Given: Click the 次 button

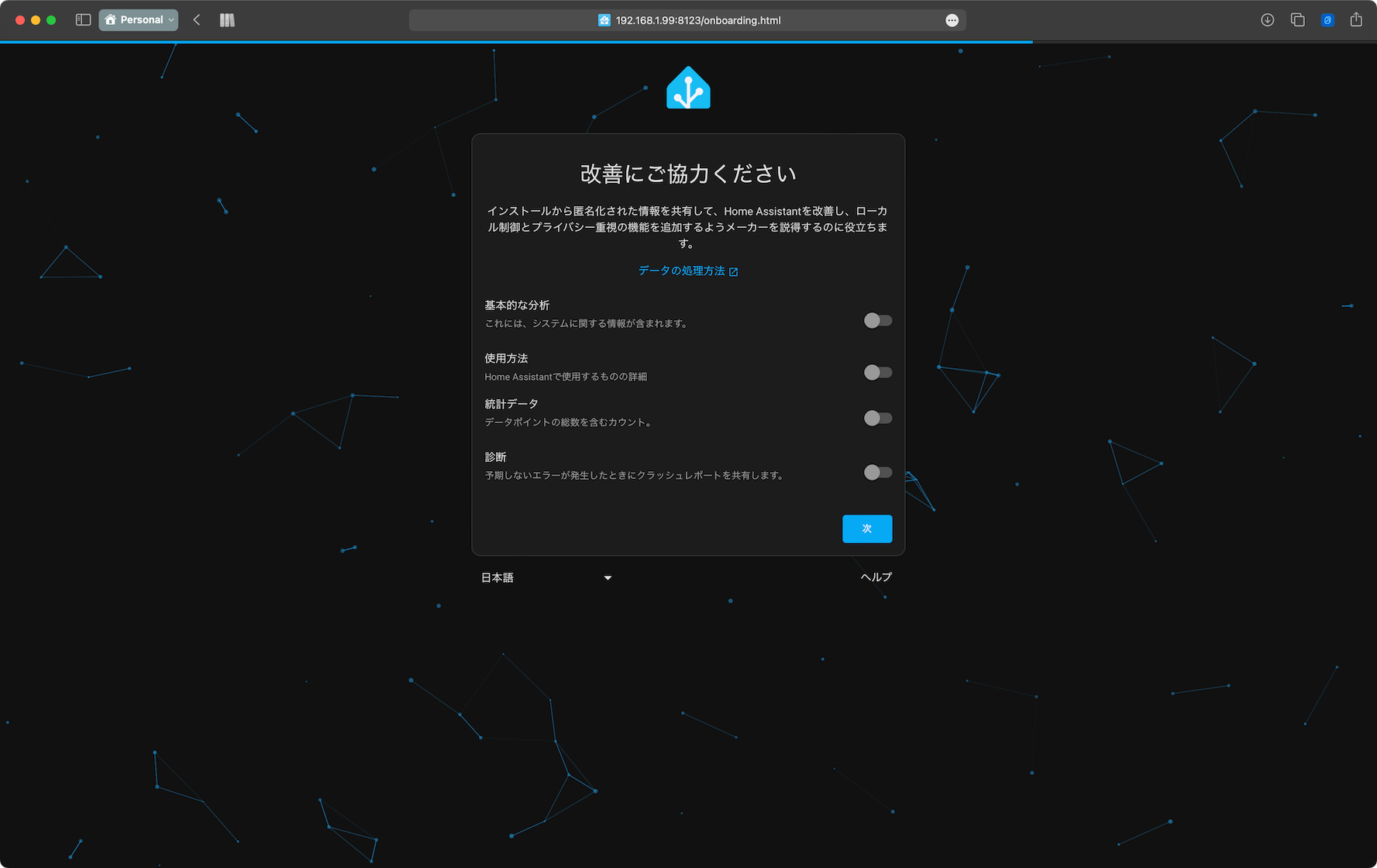Looking at the screenshot, I should (867, 529).
